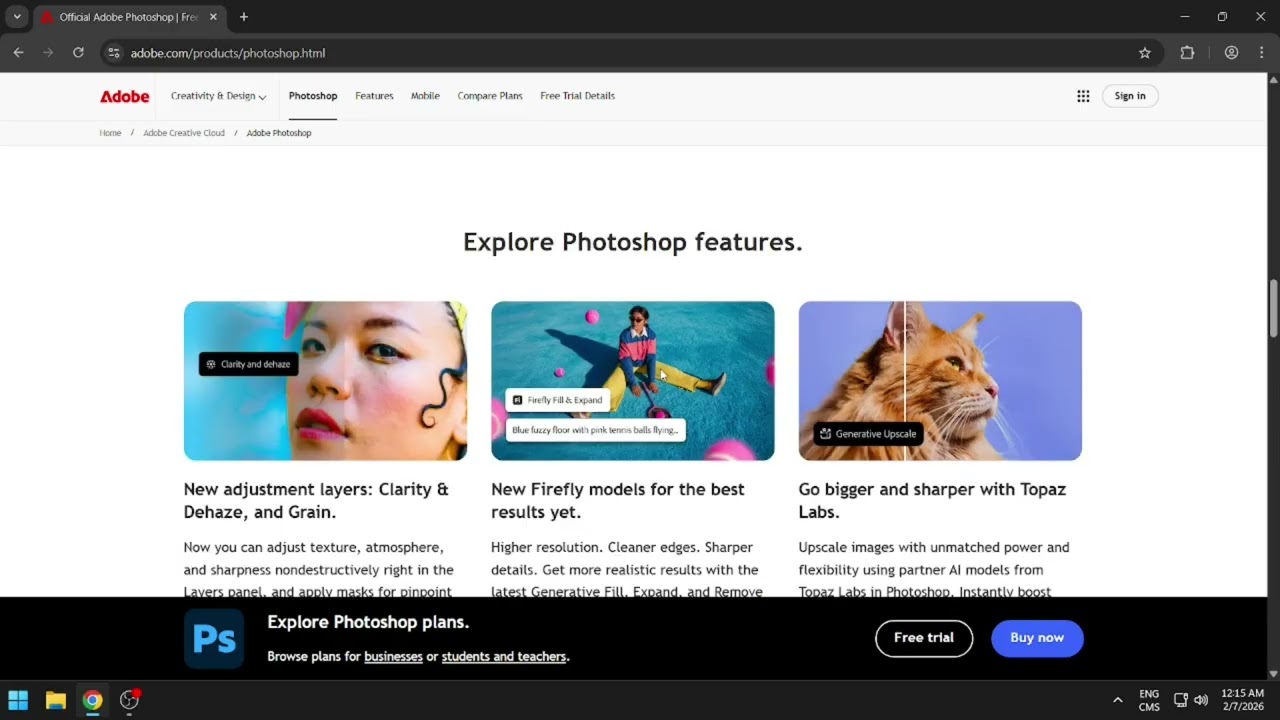This screenshot has width=1280, height=720.
Task: Click the Generative Upscale chip
Action: coord(867,434)
